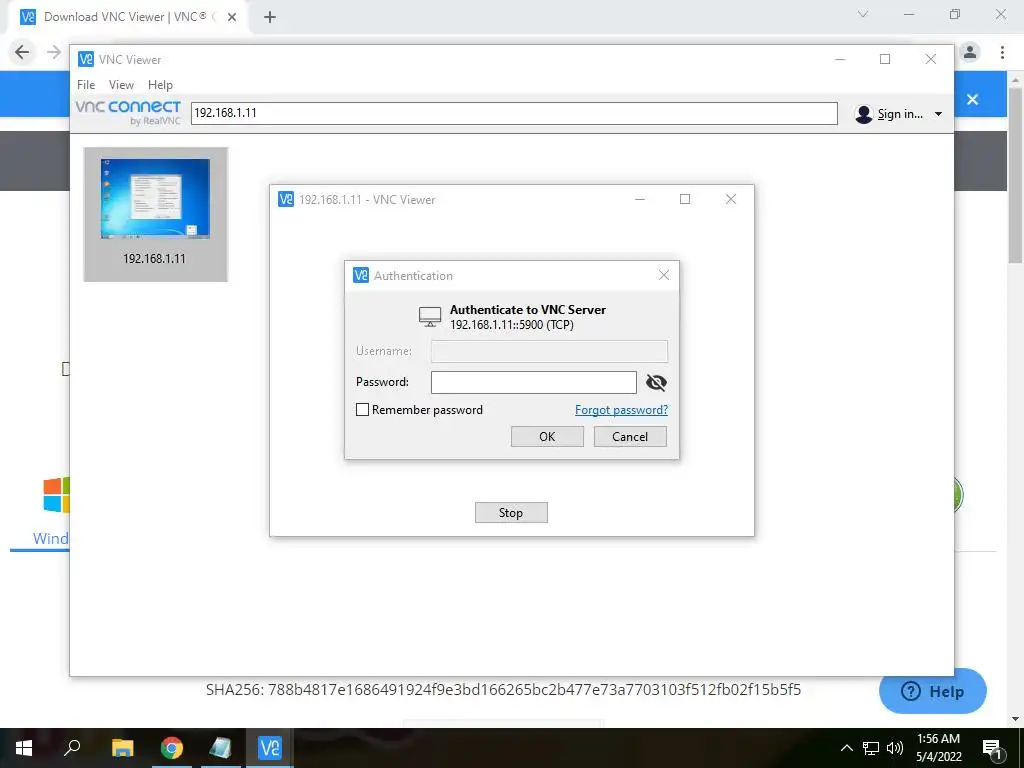Open Windows taskbar search
The height and width of the screenshot is (768, 1024).
(72, 747)
